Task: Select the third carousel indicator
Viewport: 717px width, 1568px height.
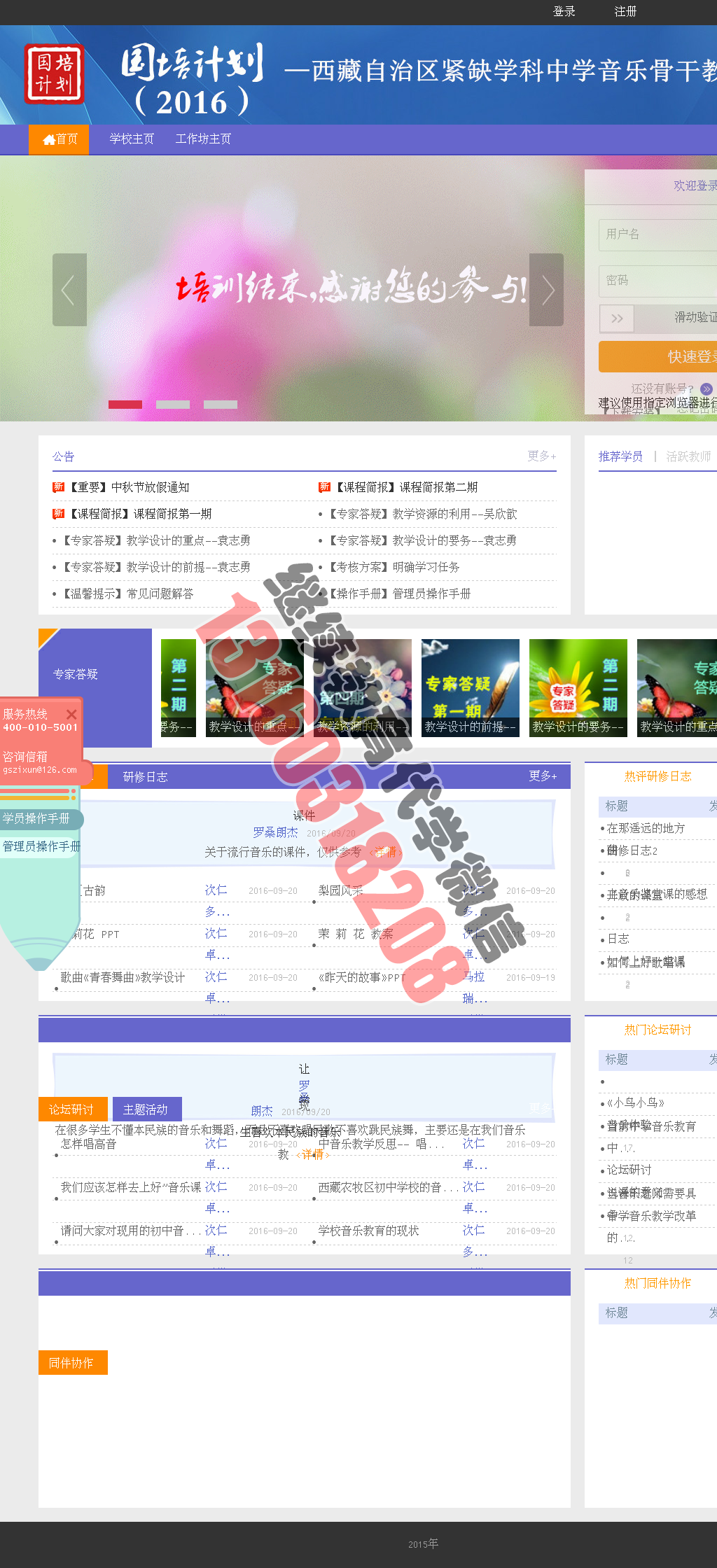Action: [x=221, y=405]
